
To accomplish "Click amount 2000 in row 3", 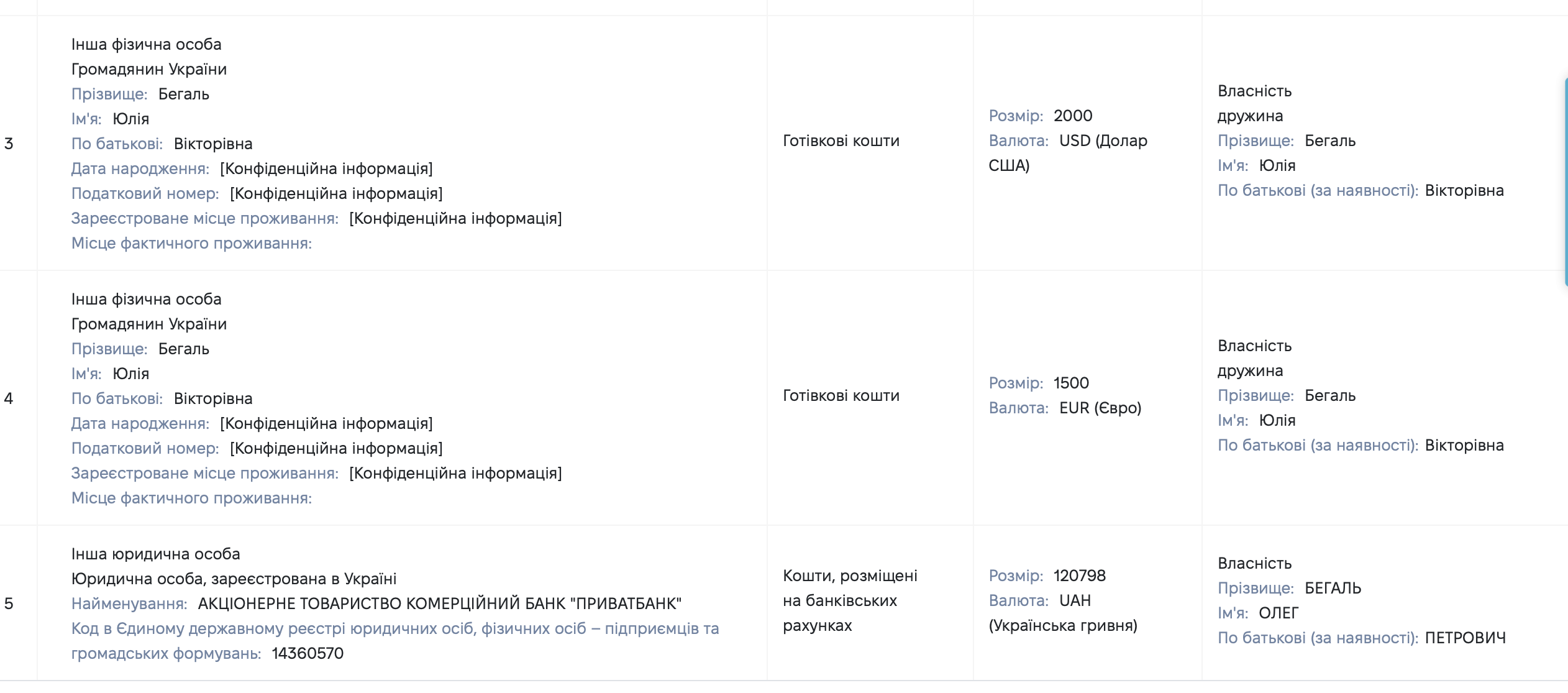I will click(x=1073, y=116).
